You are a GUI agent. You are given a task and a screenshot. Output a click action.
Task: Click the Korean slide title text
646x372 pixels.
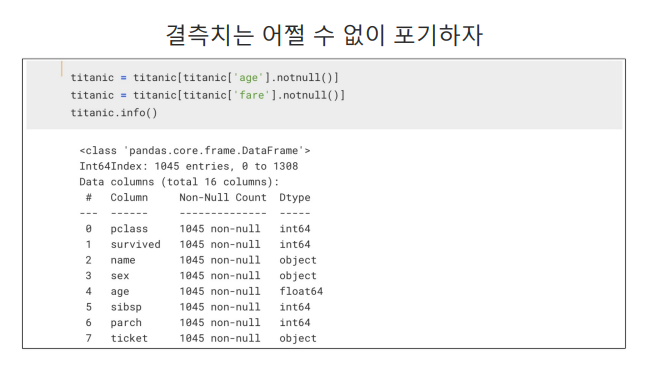coord(324,35)
